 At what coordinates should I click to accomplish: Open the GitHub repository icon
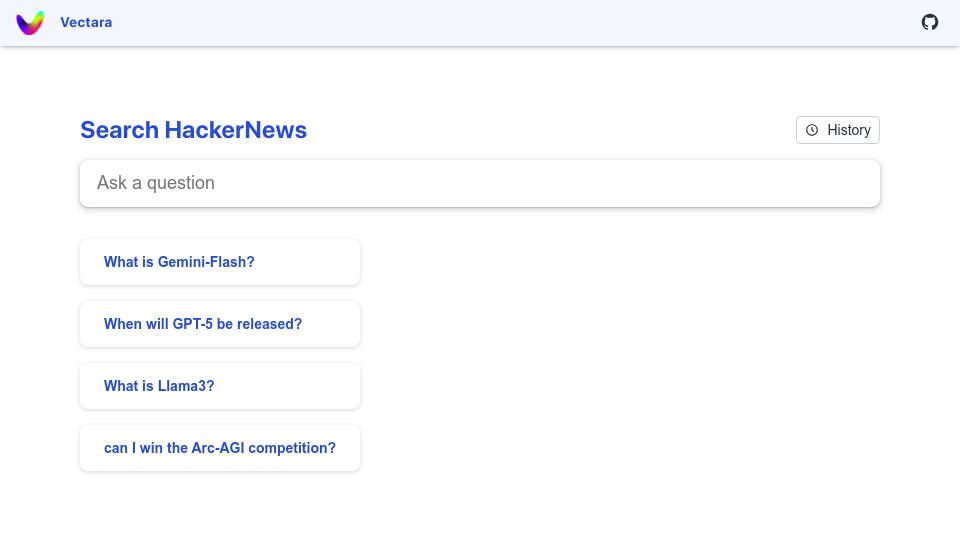(x=929, y=22)
